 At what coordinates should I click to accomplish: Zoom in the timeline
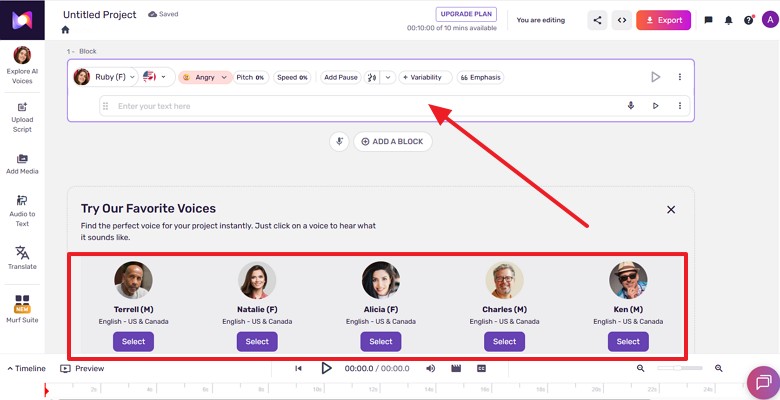coord(718,369)
